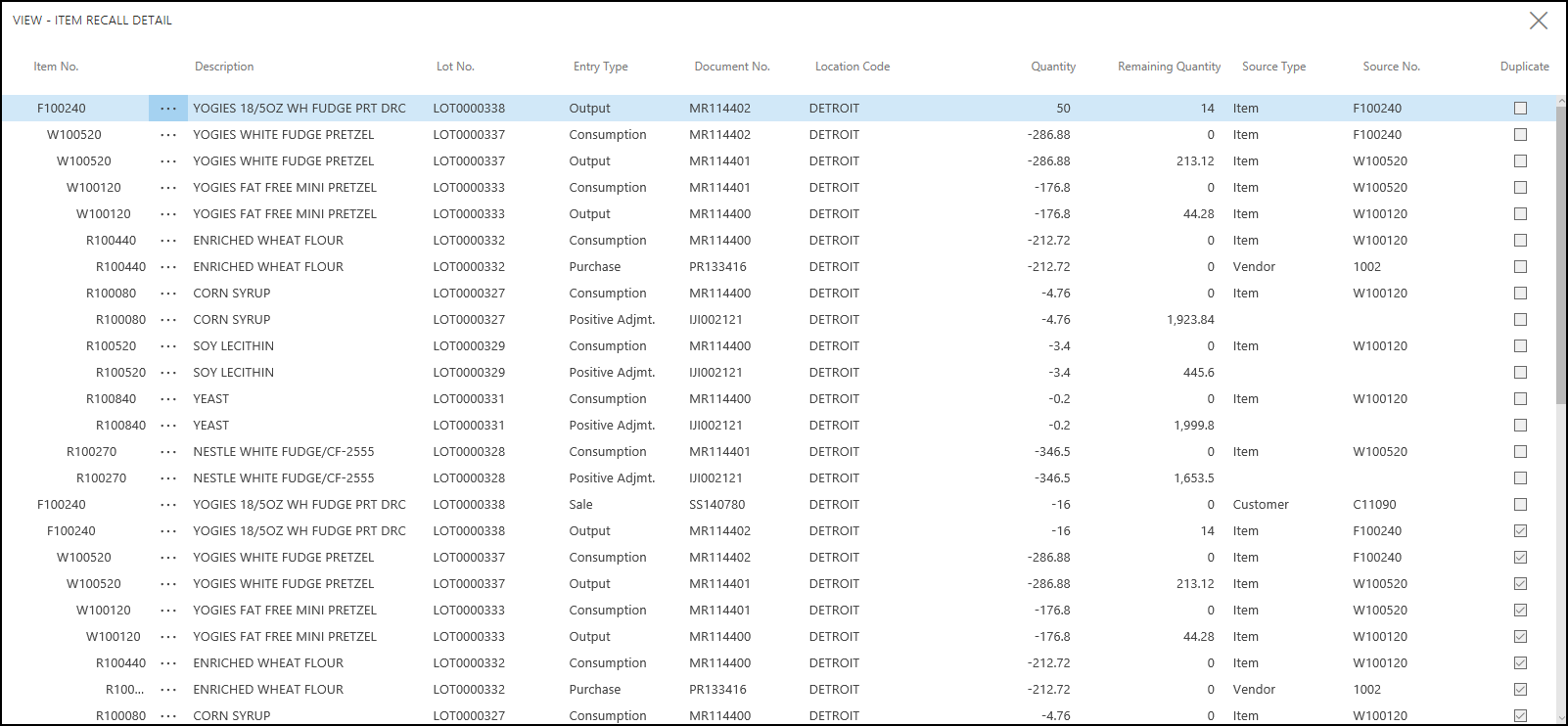Click the Remaining Quantity column header
This screenshot has width=1568, height=726.
click(1169, 67)
